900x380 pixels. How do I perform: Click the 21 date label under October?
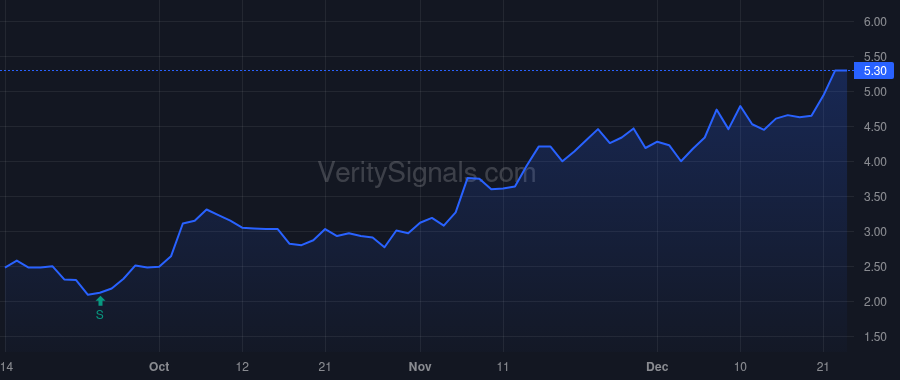coord(325,366)
